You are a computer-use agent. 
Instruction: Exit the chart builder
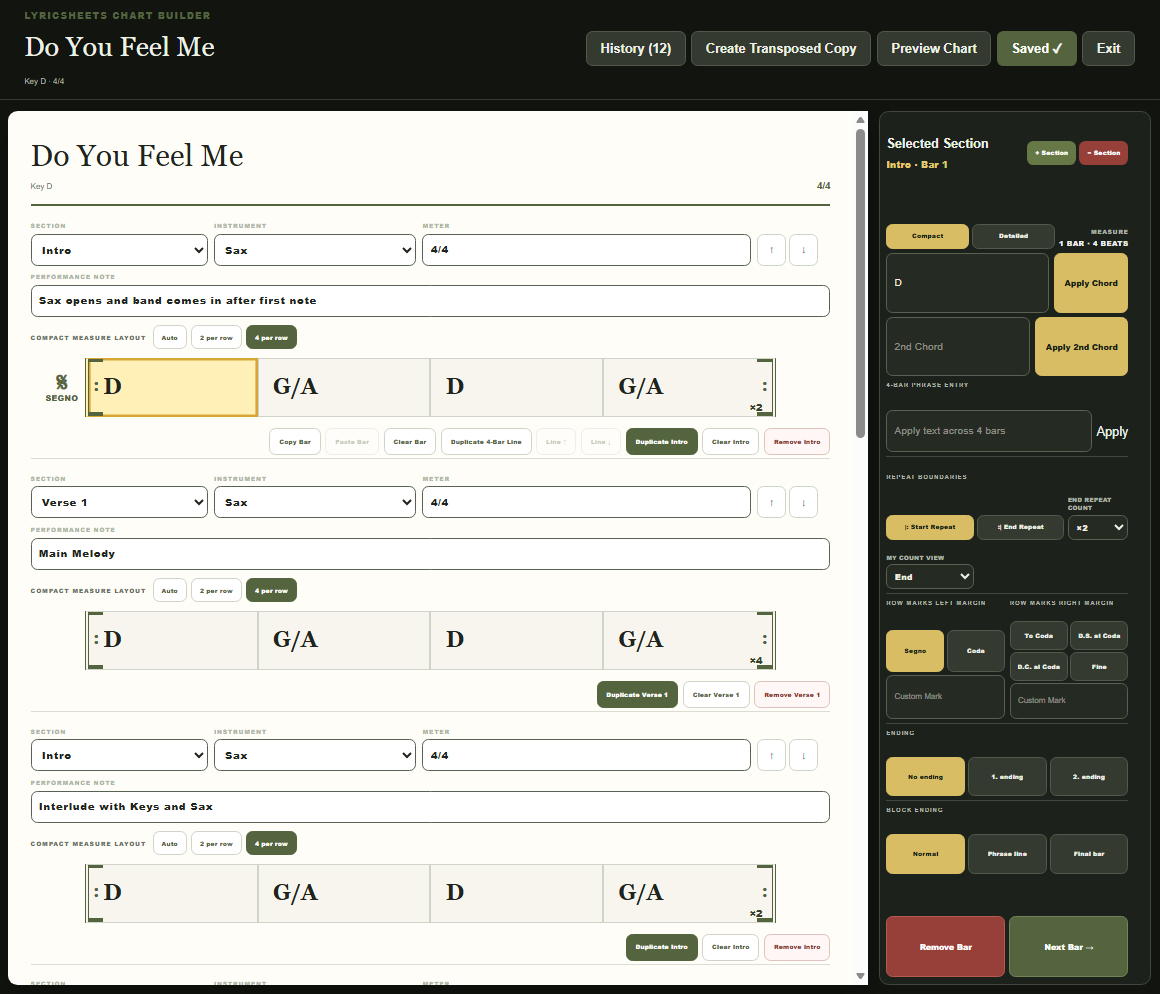pyautogui.click(x=1108, y=48)
